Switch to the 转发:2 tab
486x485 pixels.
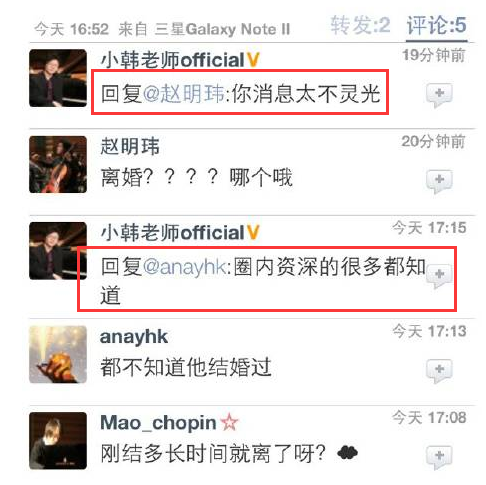point(360,25)
